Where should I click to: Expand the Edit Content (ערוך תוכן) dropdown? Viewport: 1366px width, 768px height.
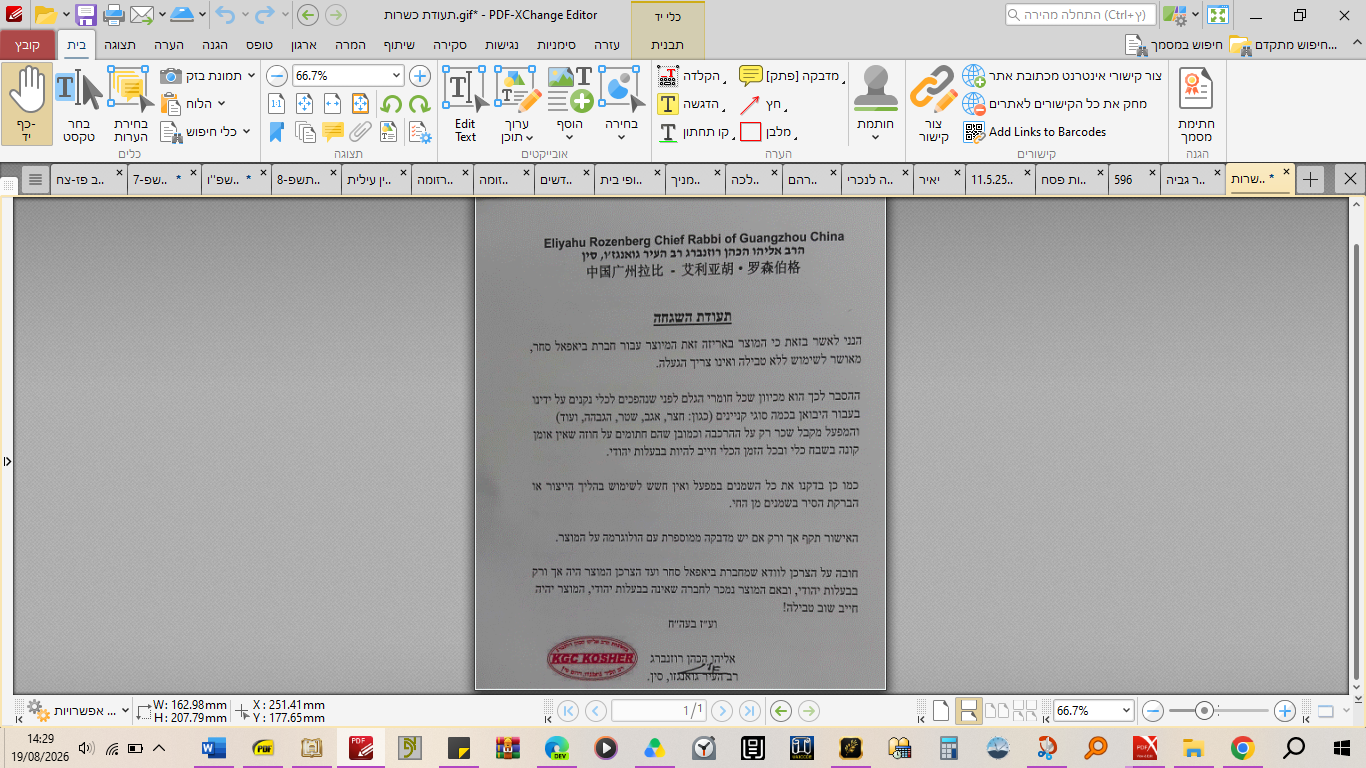pyautogui.click(x=517, y=131)
